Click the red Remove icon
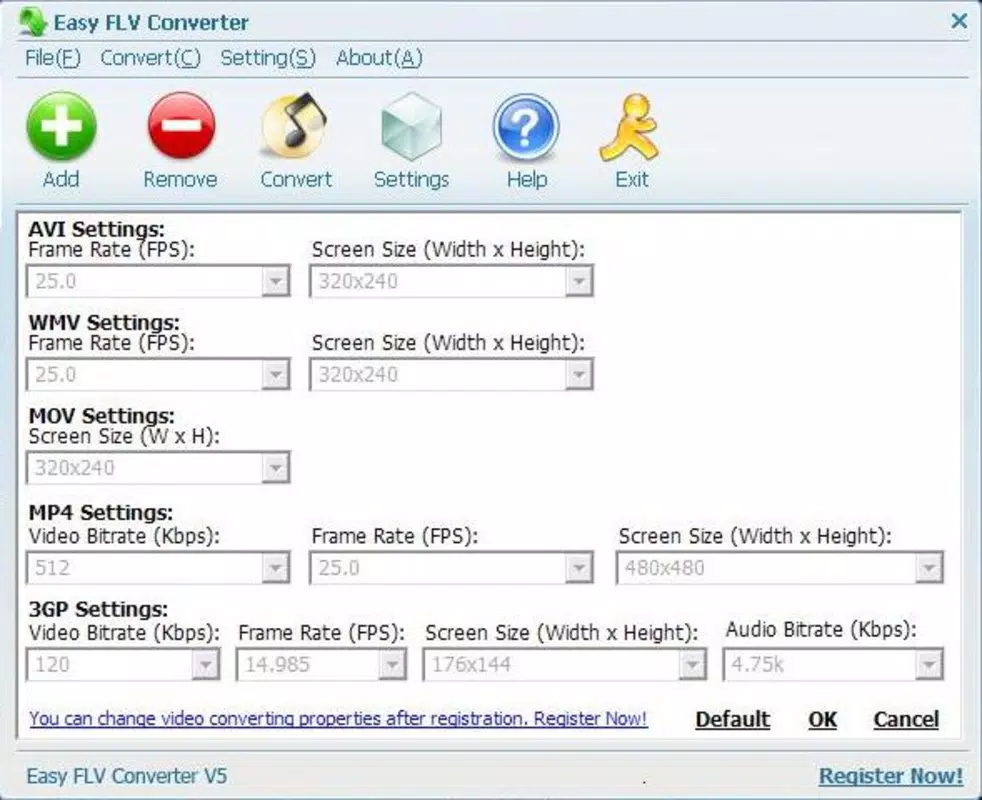 (x=181, y=126)
